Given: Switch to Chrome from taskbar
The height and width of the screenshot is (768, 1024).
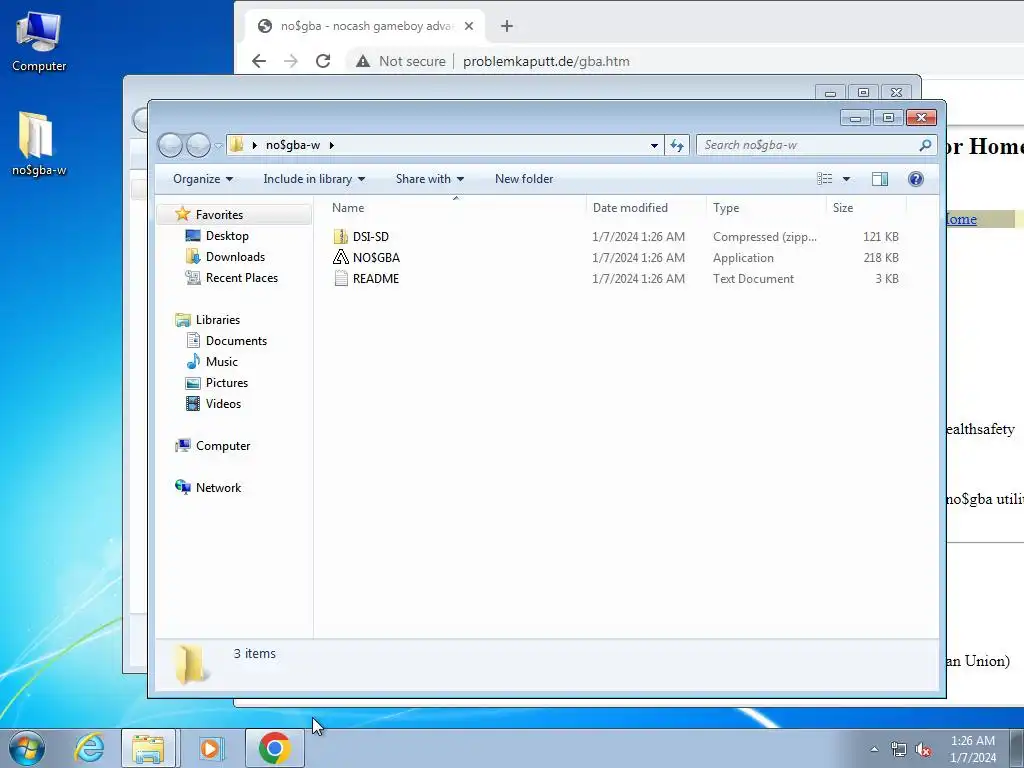Looking at the screenshot, I should tap(274, 748).
